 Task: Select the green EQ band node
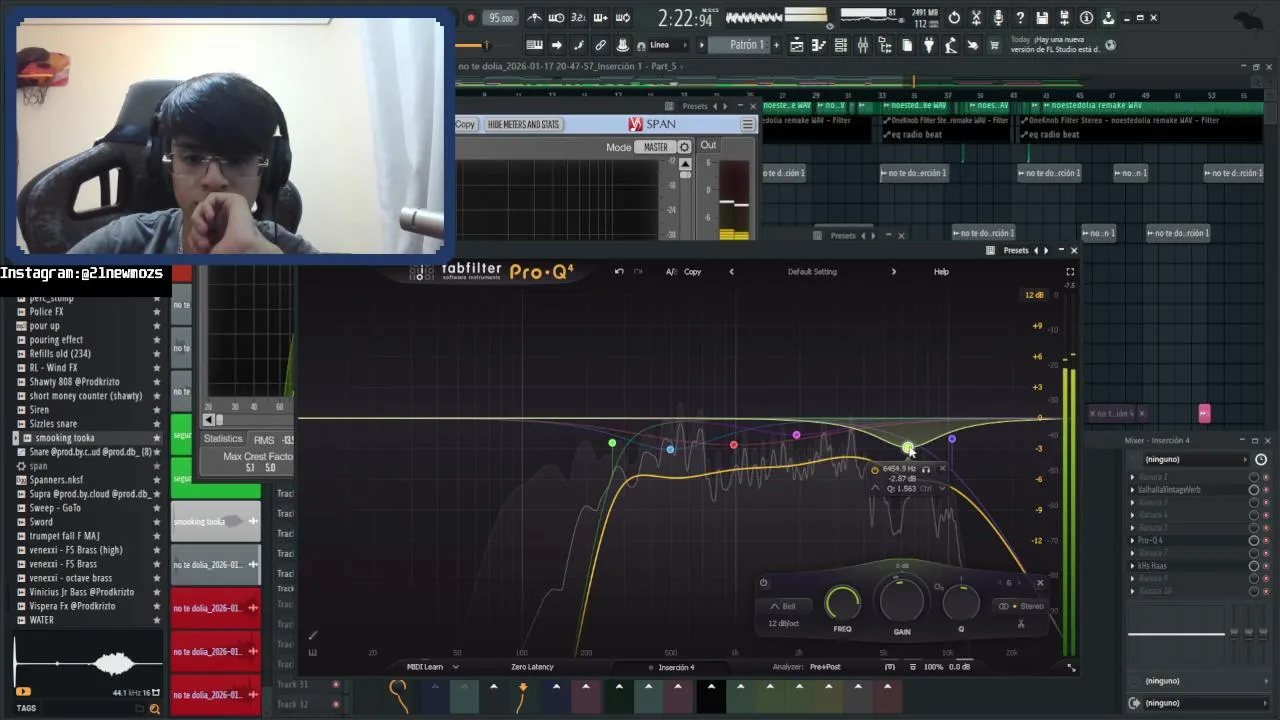(x=612, y=443)
